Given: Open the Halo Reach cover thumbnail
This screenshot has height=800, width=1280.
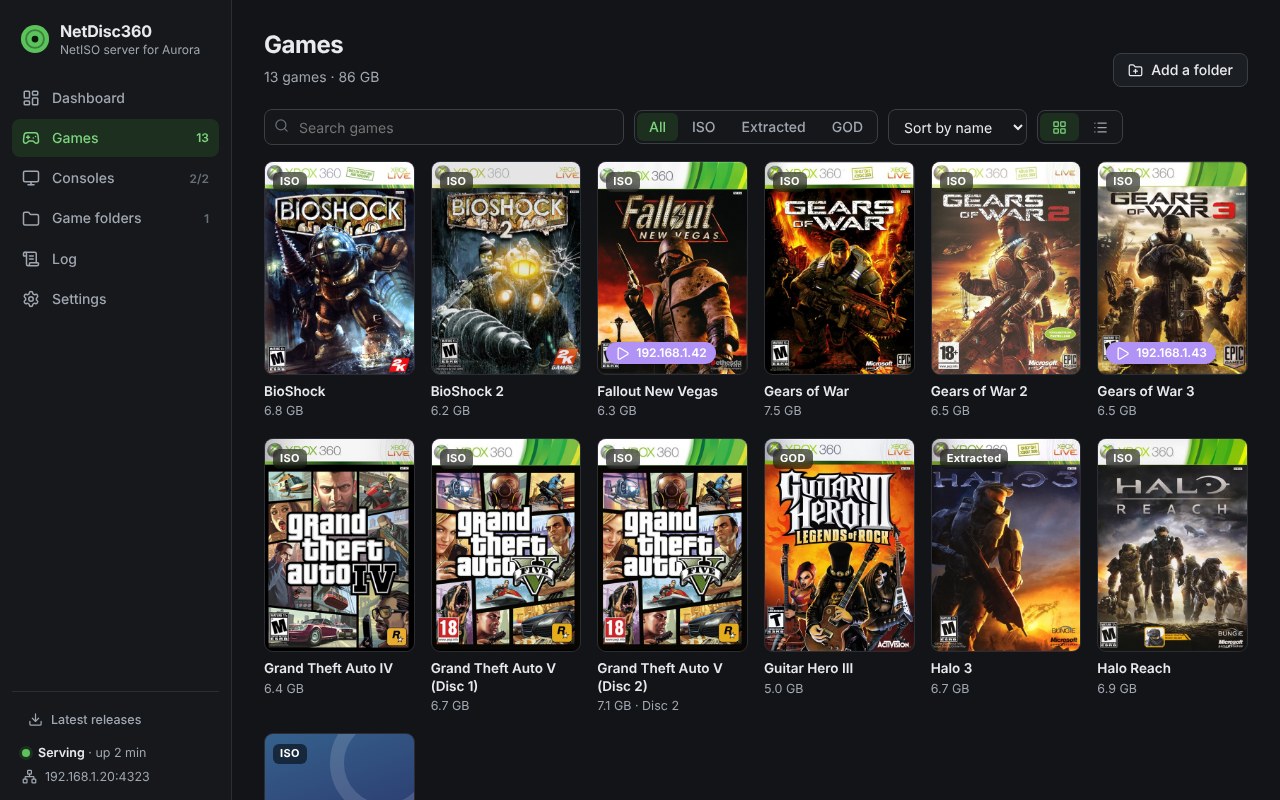Looking at the screenshot, I should pyautogui.click(x=1172, y=545).
